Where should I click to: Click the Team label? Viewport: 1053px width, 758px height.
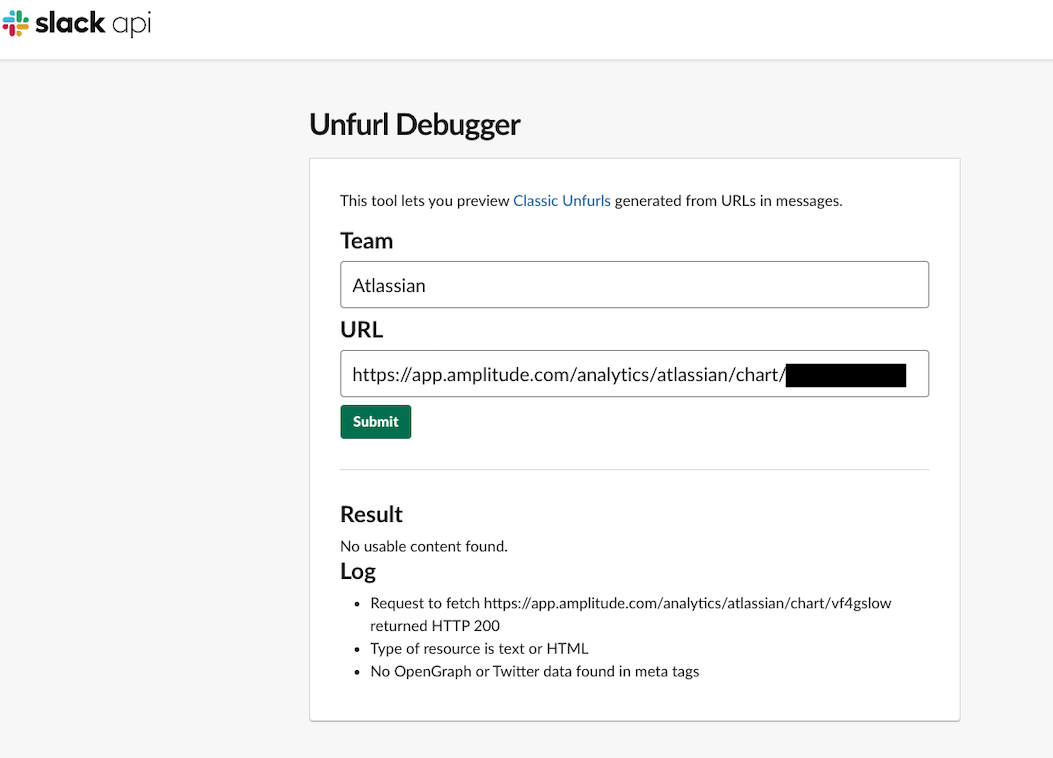point(366,241)
